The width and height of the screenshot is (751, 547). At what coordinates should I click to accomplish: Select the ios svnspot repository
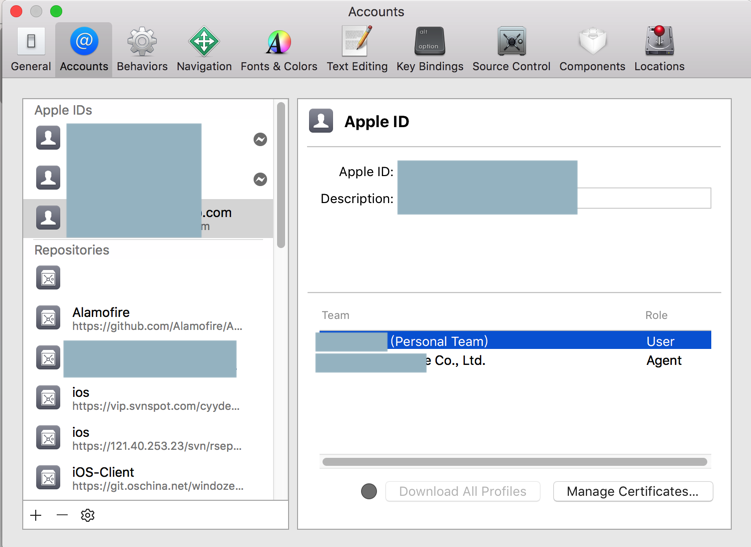(x=148, y=398)
